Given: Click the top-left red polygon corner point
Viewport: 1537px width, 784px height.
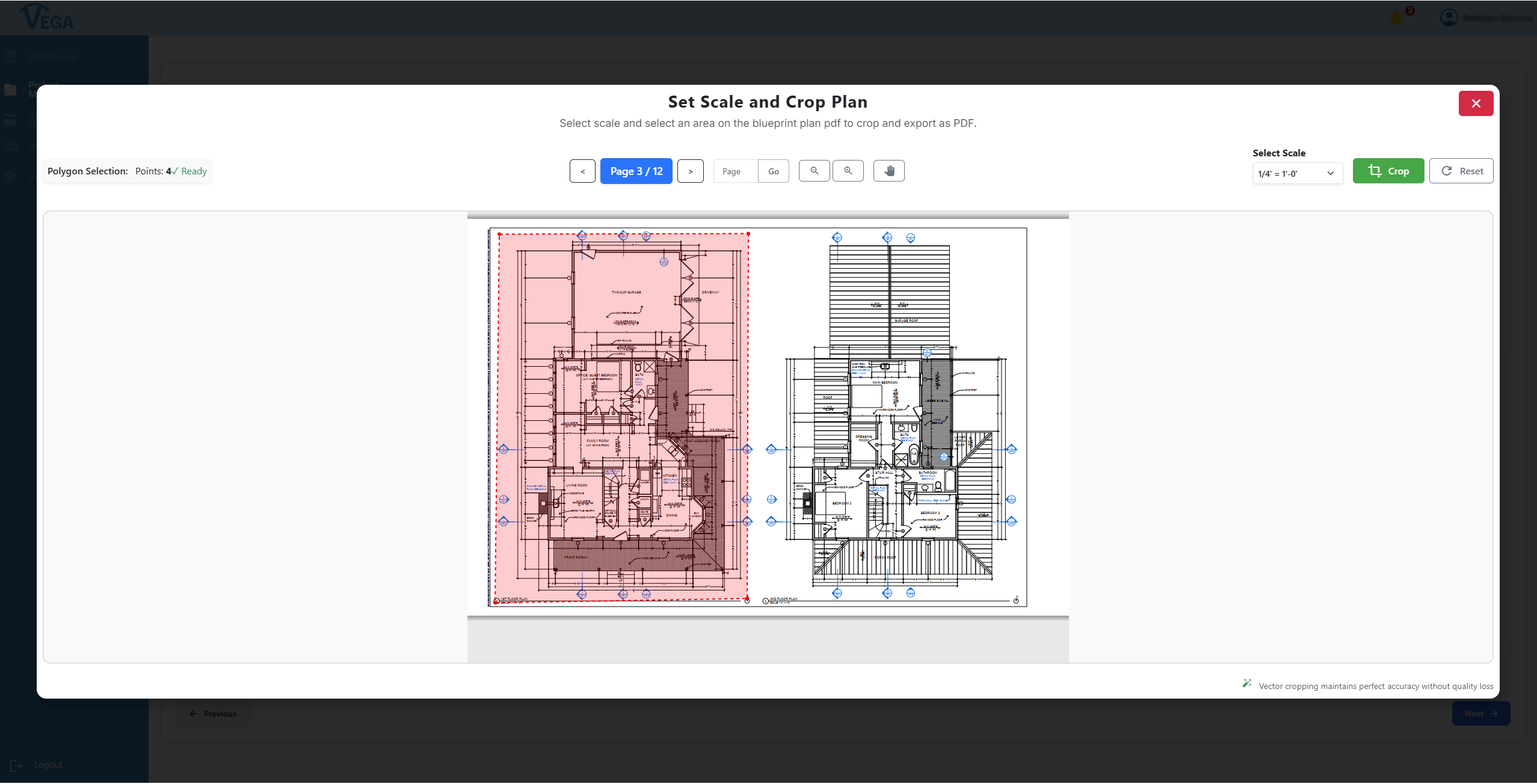Looking at the screenshot, I should click(499, 234).
